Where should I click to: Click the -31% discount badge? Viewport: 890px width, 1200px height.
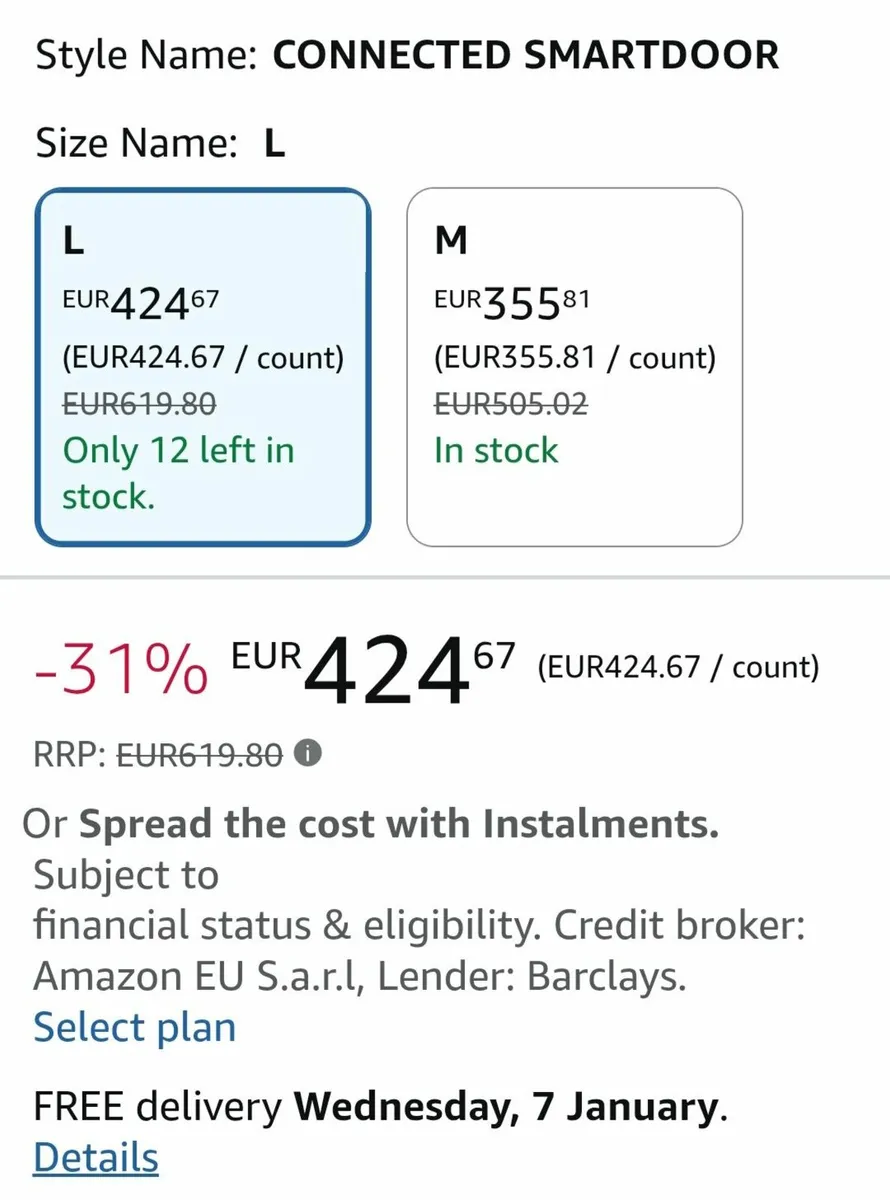coord(121,670)
